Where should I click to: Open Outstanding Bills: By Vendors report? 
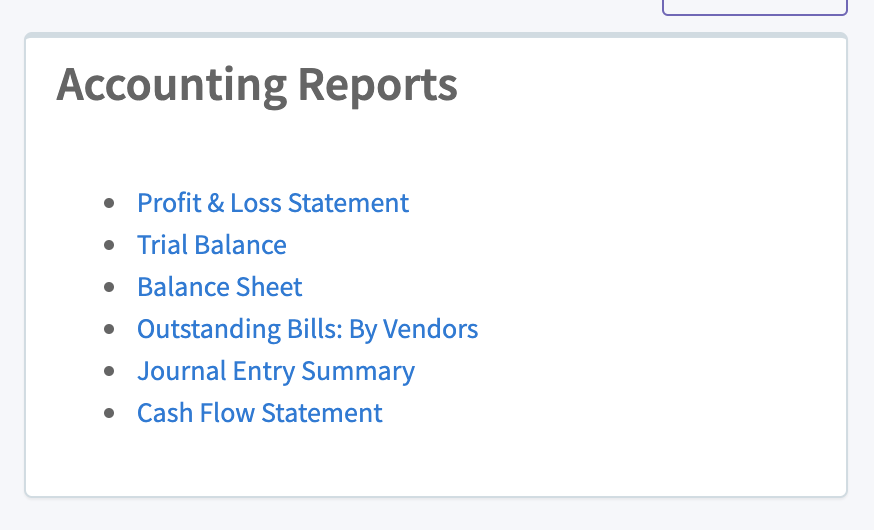tap(307, 329)
